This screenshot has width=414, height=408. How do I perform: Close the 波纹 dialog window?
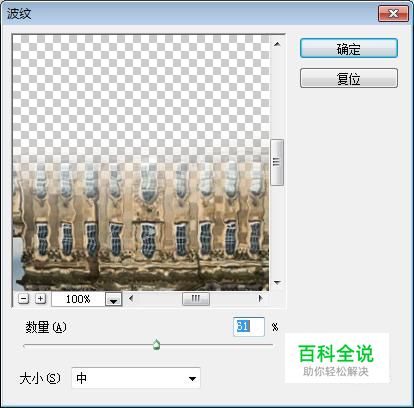pos(393,14)
